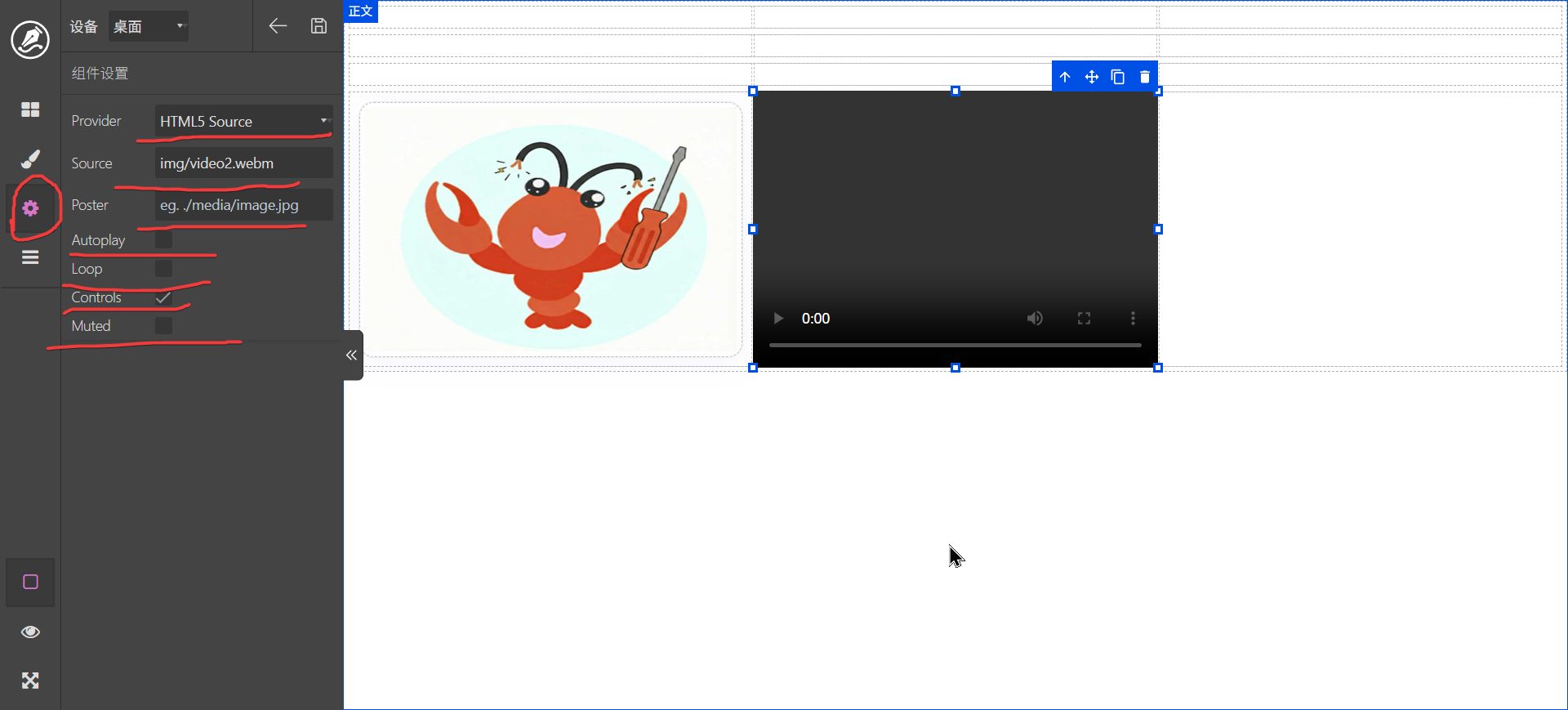
Task: Click the back arrow icon
Action: (x=278, y=26)
